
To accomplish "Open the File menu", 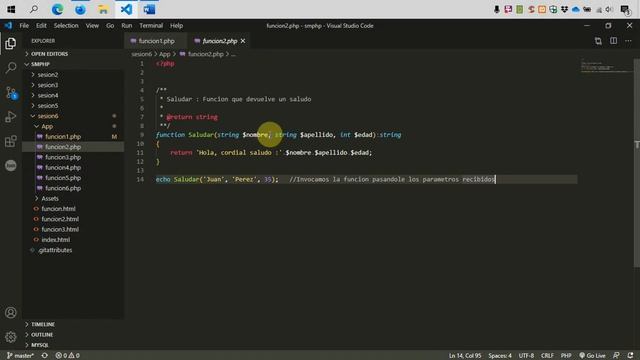I will (24, 25).
